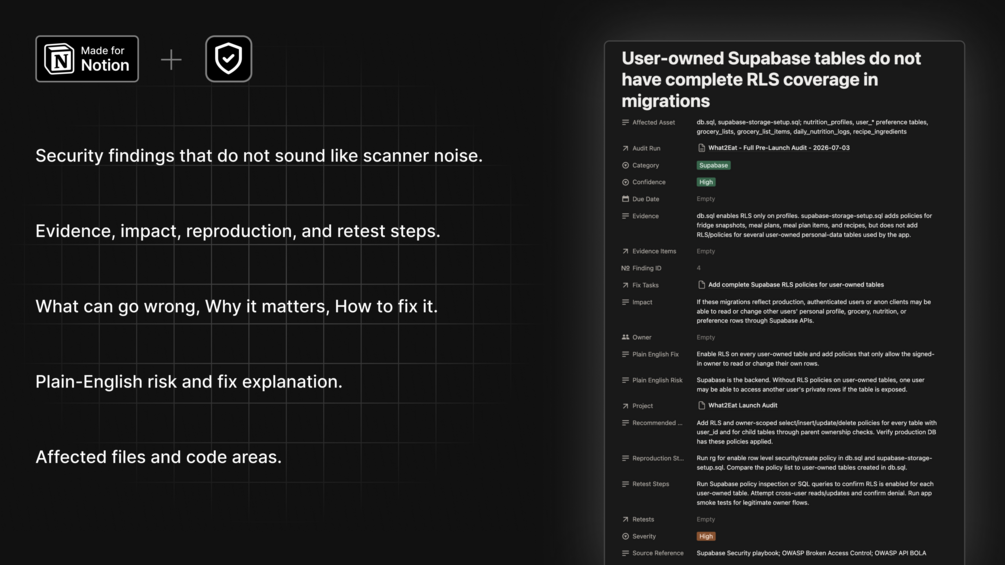The image size is (1005, 565).
Task: Click Recommended text 'Add RLS and owner-scoped'
Action: pyautogui.click(x=817, y=432)
